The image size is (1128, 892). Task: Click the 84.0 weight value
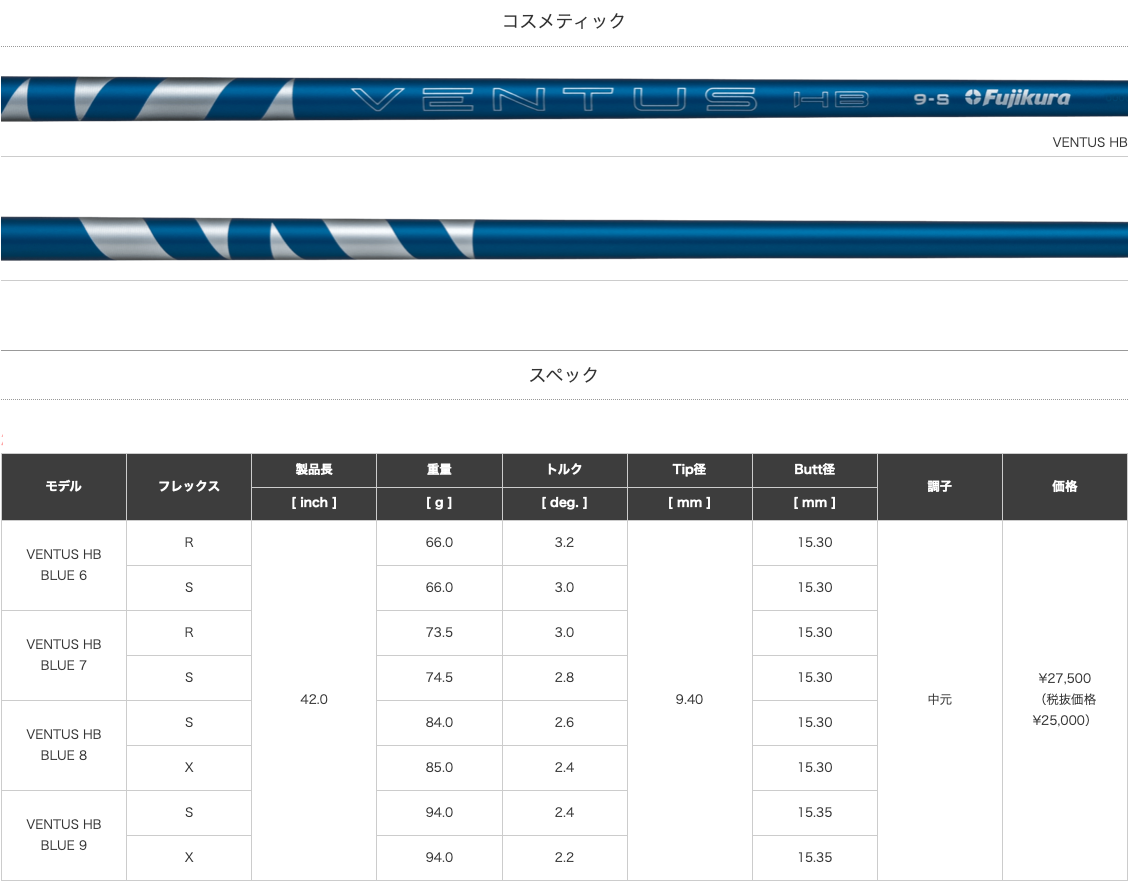(x=439, y=722)
